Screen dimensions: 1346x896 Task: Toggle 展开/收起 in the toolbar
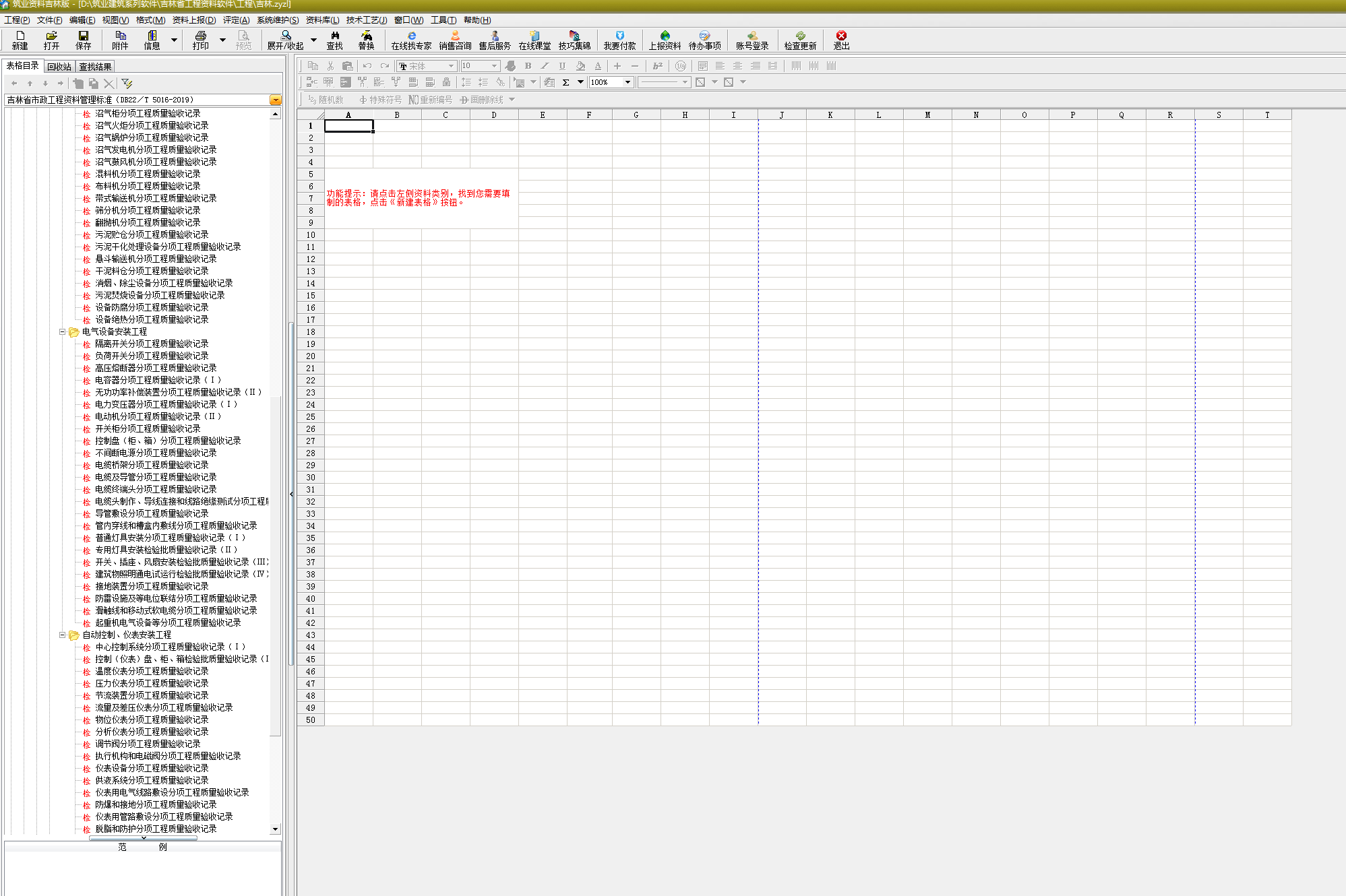click(286, 40)
